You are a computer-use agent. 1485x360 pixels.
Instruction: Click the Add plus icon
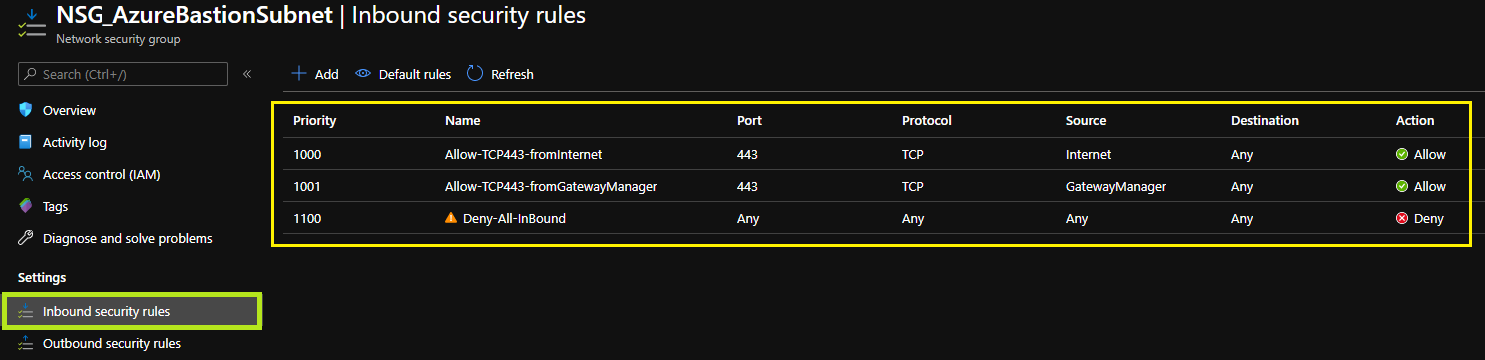tap(298, 73)
